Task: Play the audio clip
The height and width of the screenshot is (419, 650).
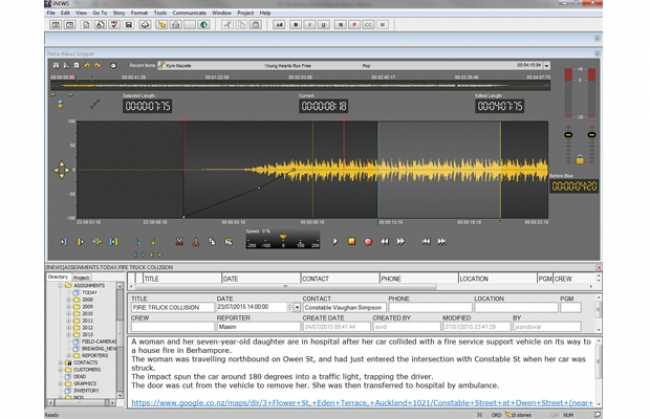Action: pyautogui.click(x=335, y=242)
